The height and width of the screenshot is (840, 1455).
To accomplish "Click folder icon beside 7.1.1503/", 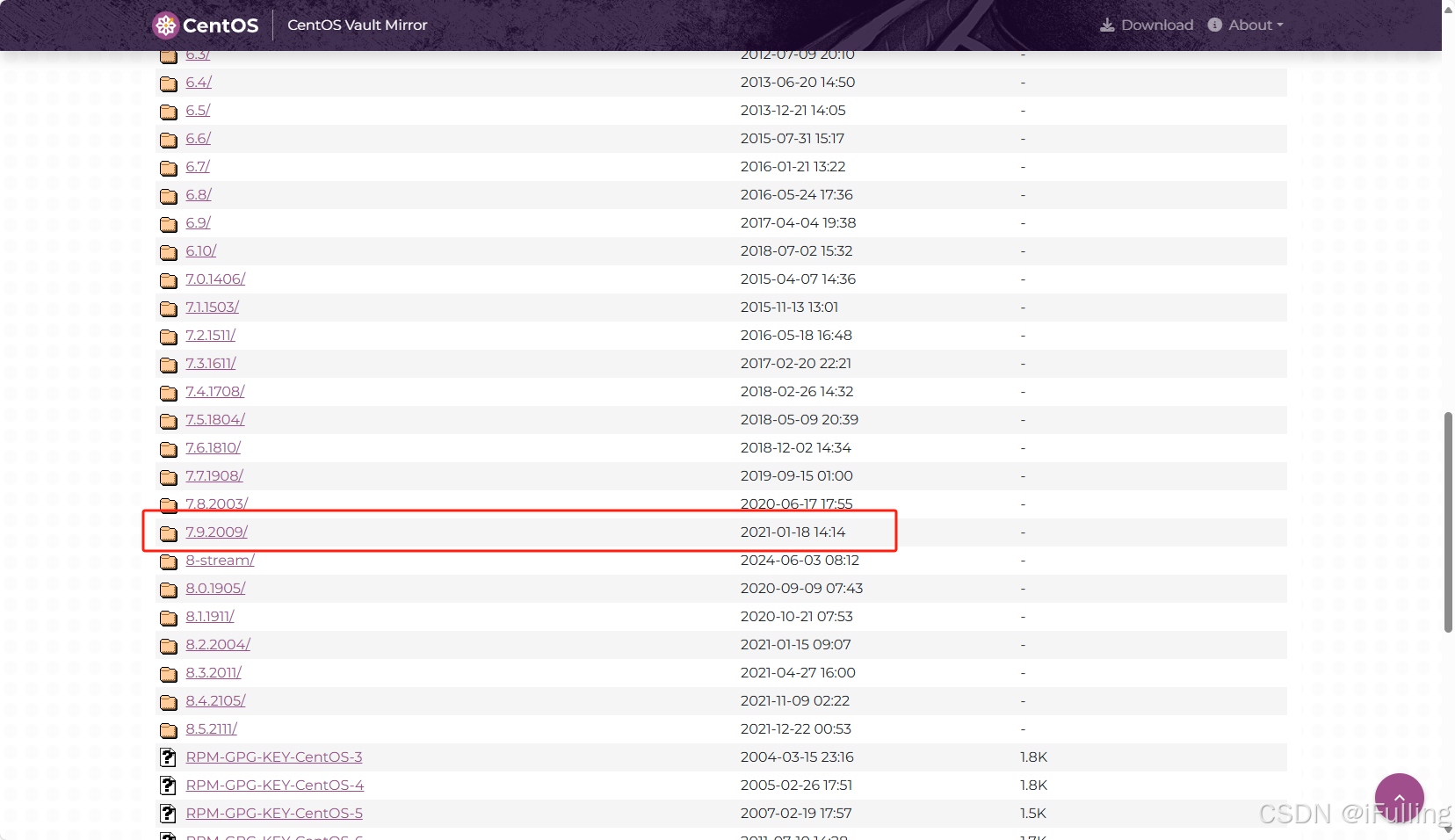I will coord(169,308).
